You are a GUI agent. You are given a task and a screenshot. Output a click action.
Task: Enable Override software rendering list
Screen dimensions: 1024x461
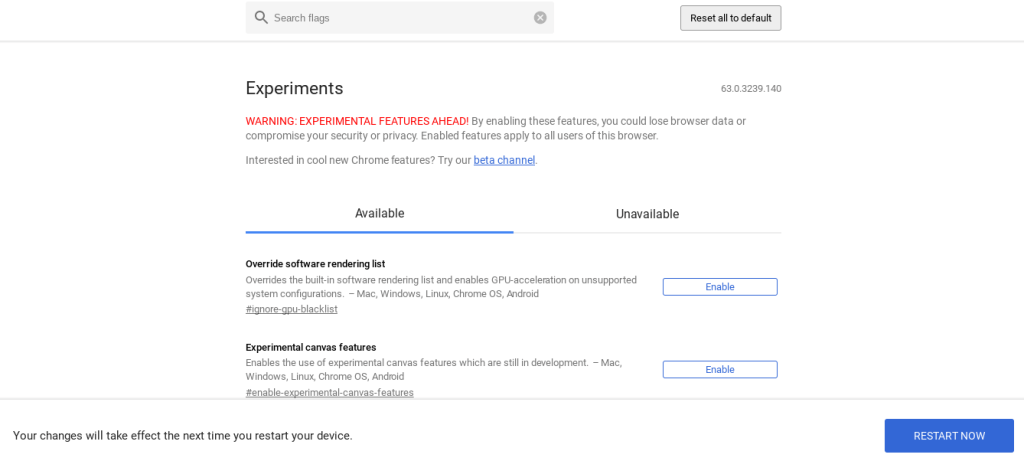click(719, 287)
